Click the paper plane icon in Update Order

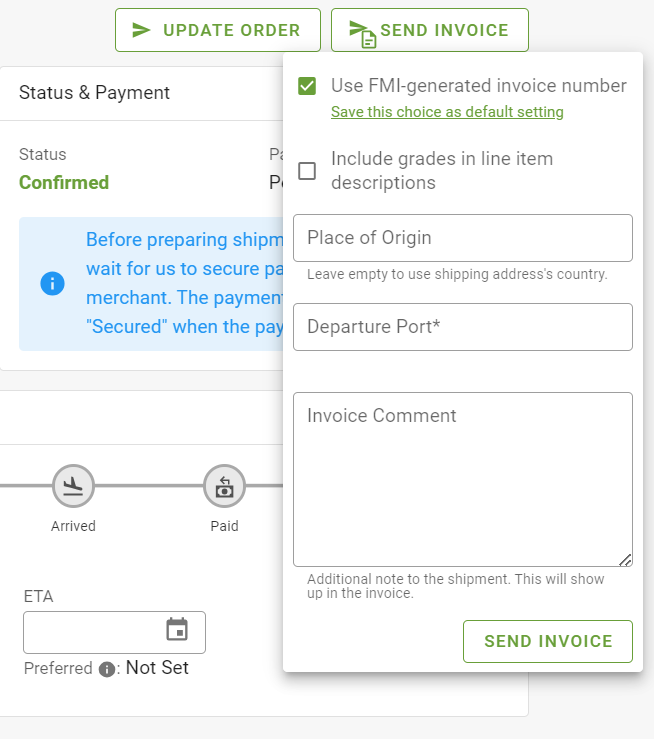click(141, 30)
